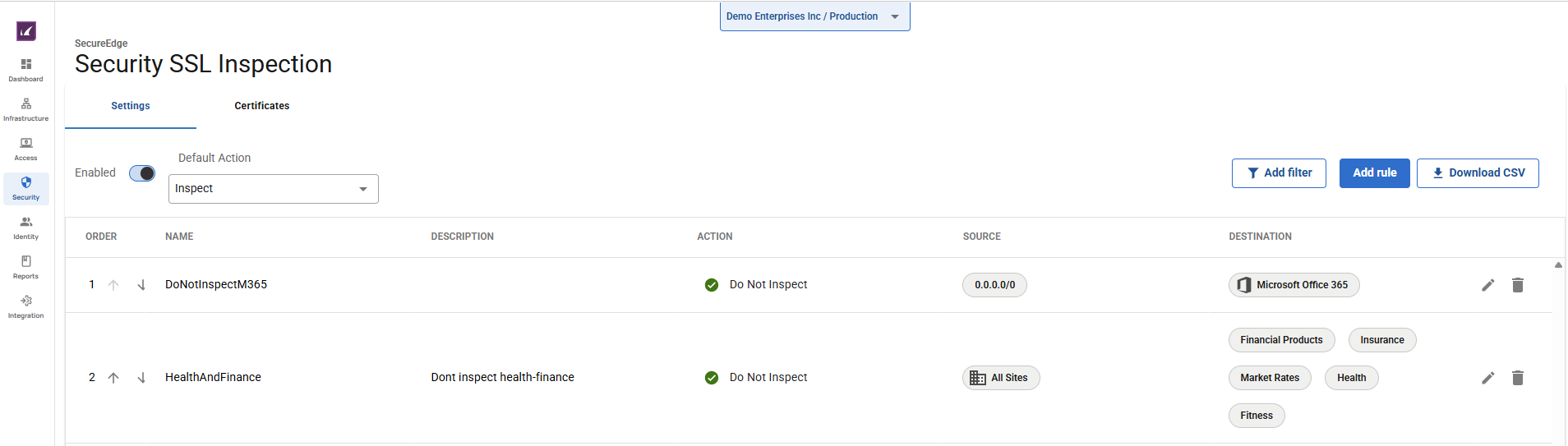The image size is (1568, 446).
Task: Edit the DoNotInspectM365 rule with pencil icon
Action: [x=1487, y=285]
